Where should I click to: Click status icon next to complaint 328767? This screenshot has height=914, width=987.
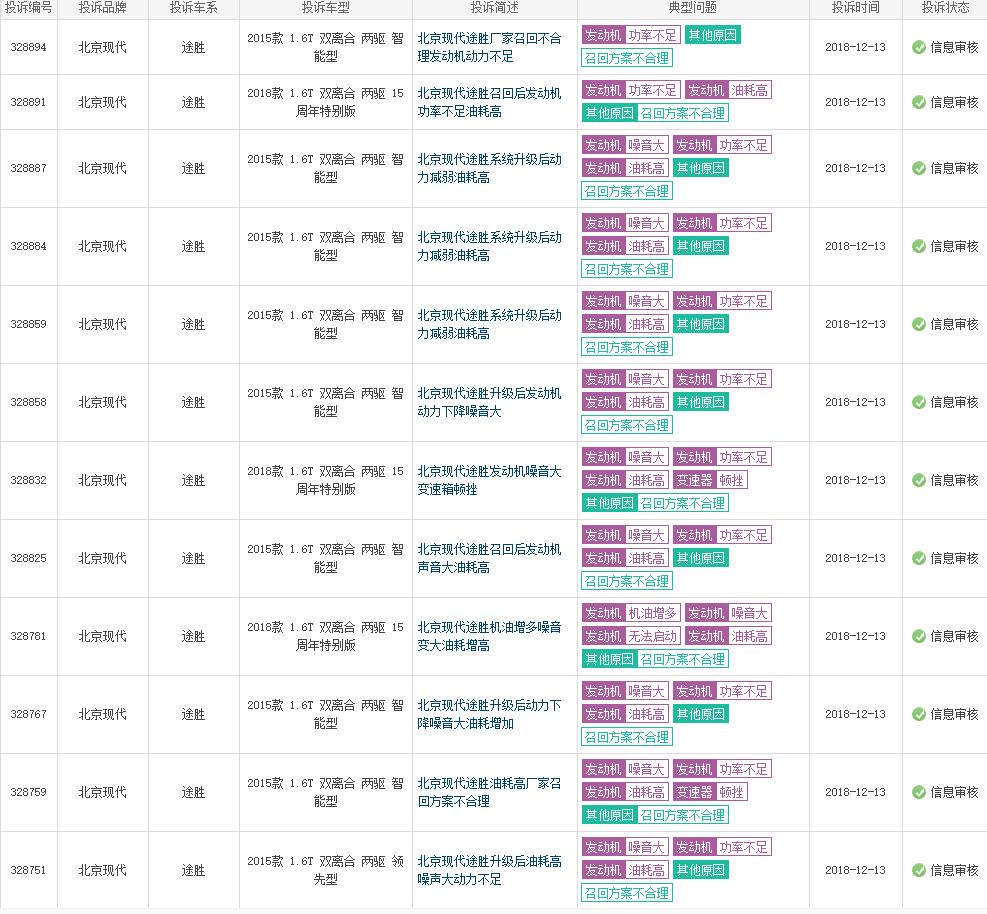click(918, 714)
